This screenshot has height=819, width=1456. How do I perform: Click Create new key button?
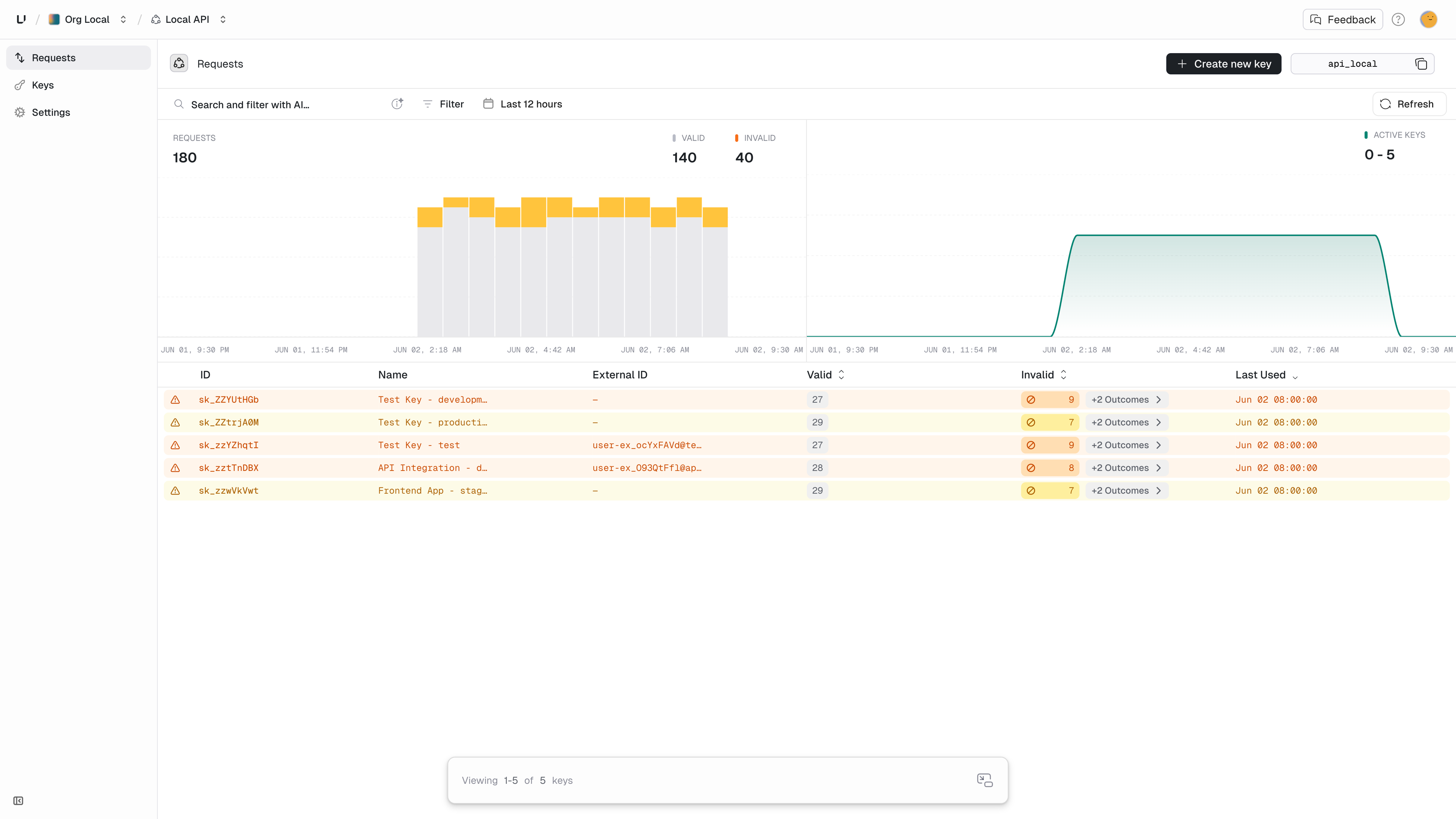click(x=1223, y=64)
